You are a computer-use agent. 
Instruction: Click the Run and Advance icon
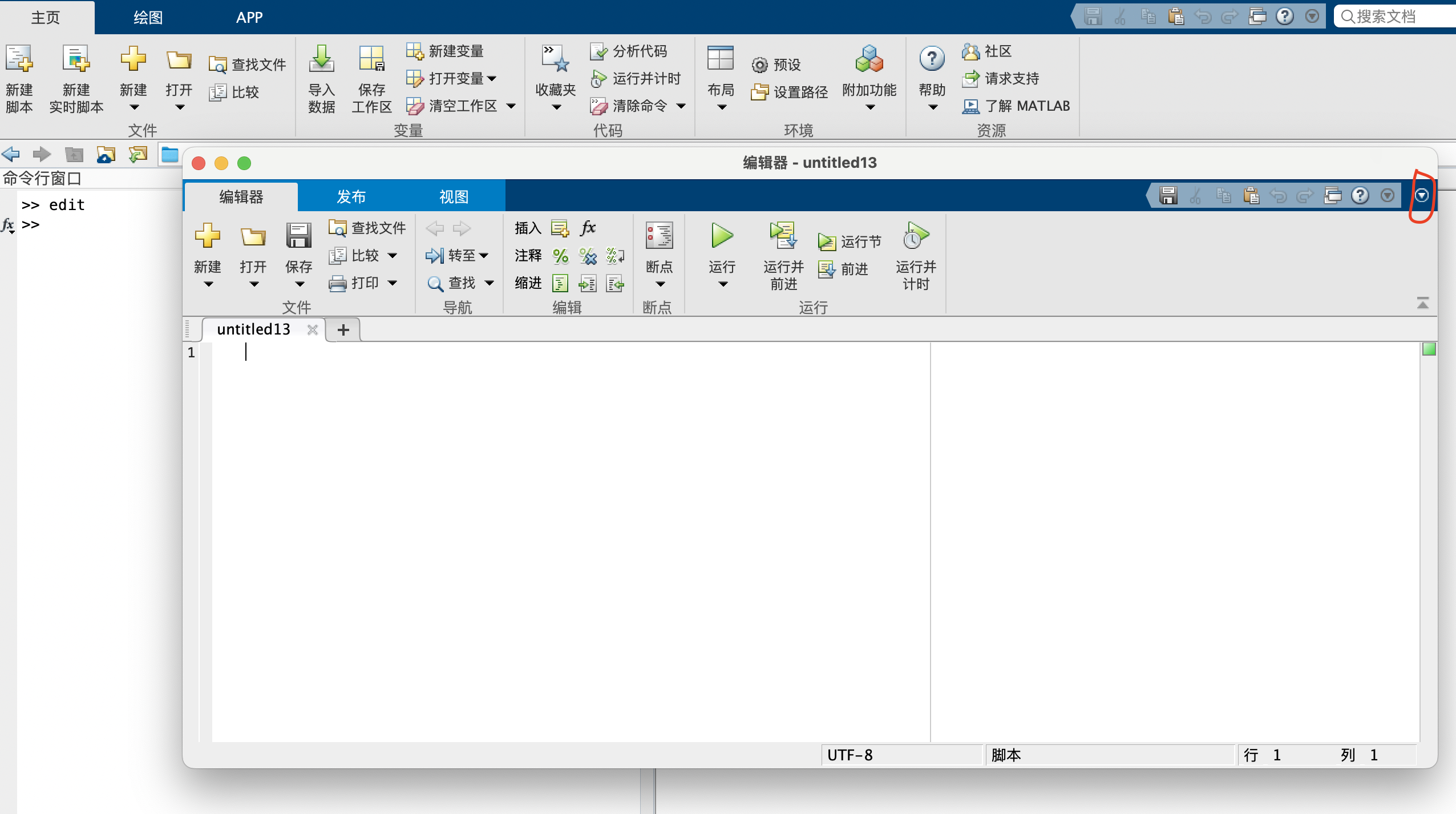click(x=783, y=236)
